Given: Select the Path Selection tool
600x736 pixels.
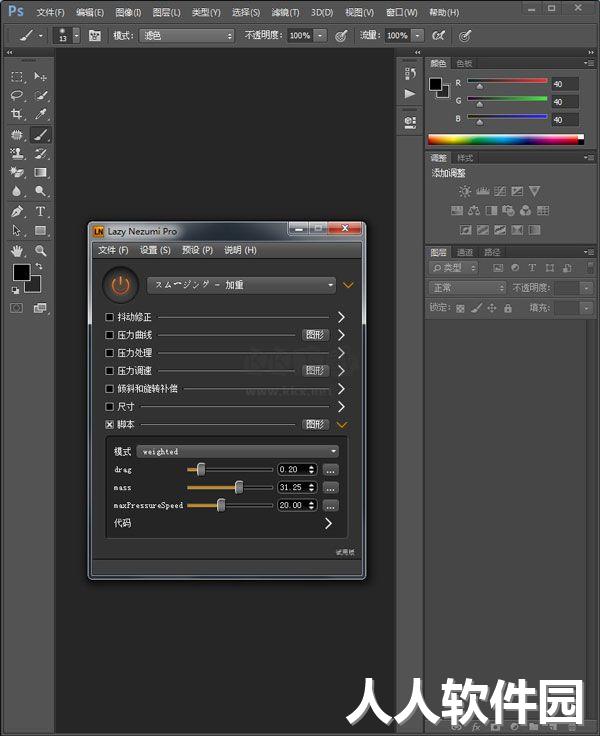Looking at the screenshot, I should (17, 230).
